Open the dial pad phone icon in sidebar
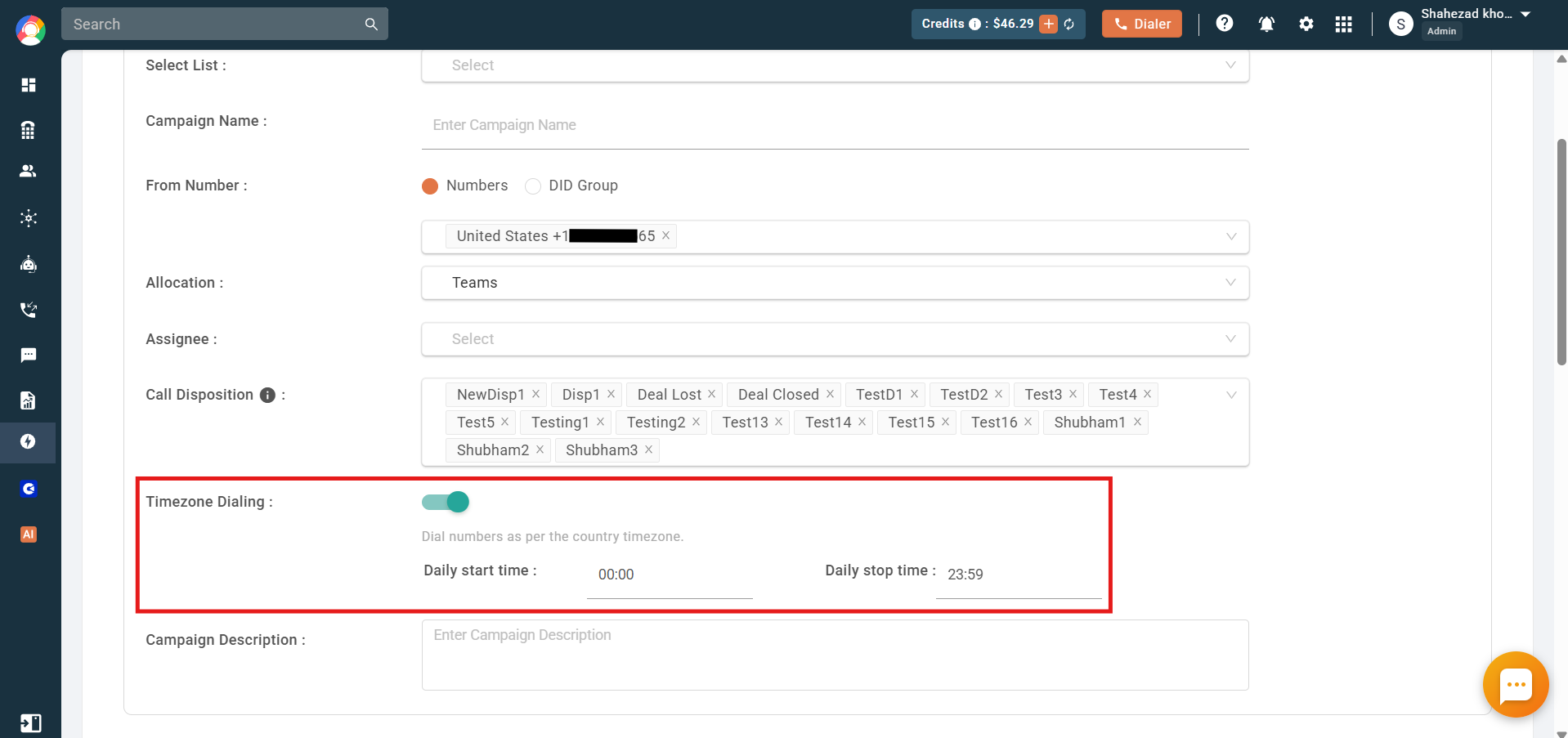This screenshot has height=738, width=1568. [29, 129]
